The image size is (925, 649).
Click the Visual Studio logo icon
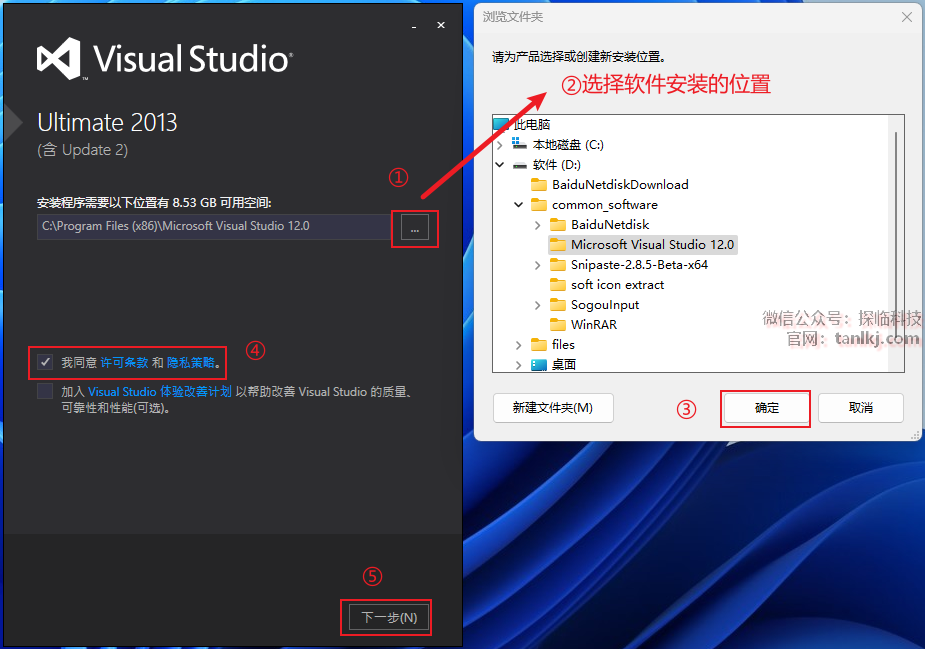click(59, 58)
